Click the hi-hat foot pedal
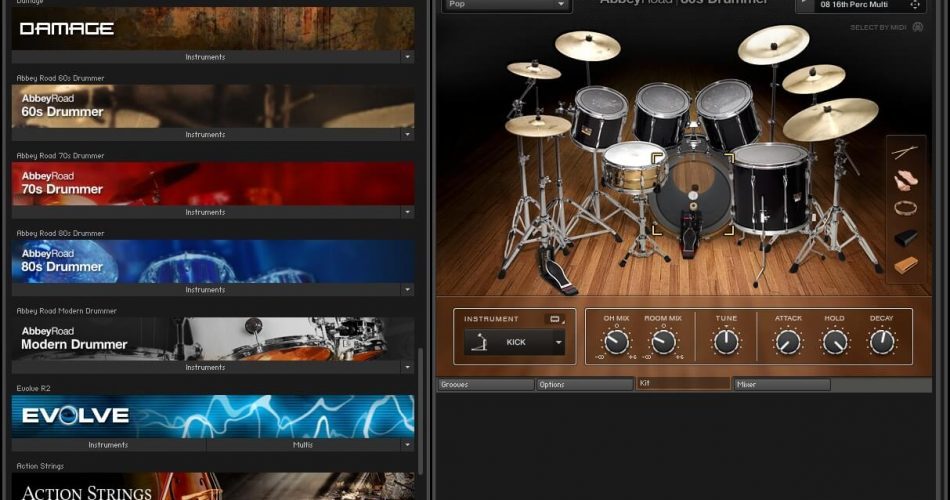 tap(557, 274)
